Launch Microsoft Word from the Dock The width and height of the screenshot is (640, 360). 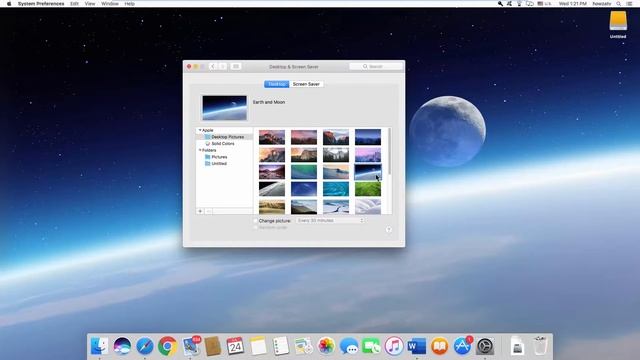pyautogui.click(x=416, y=346)
